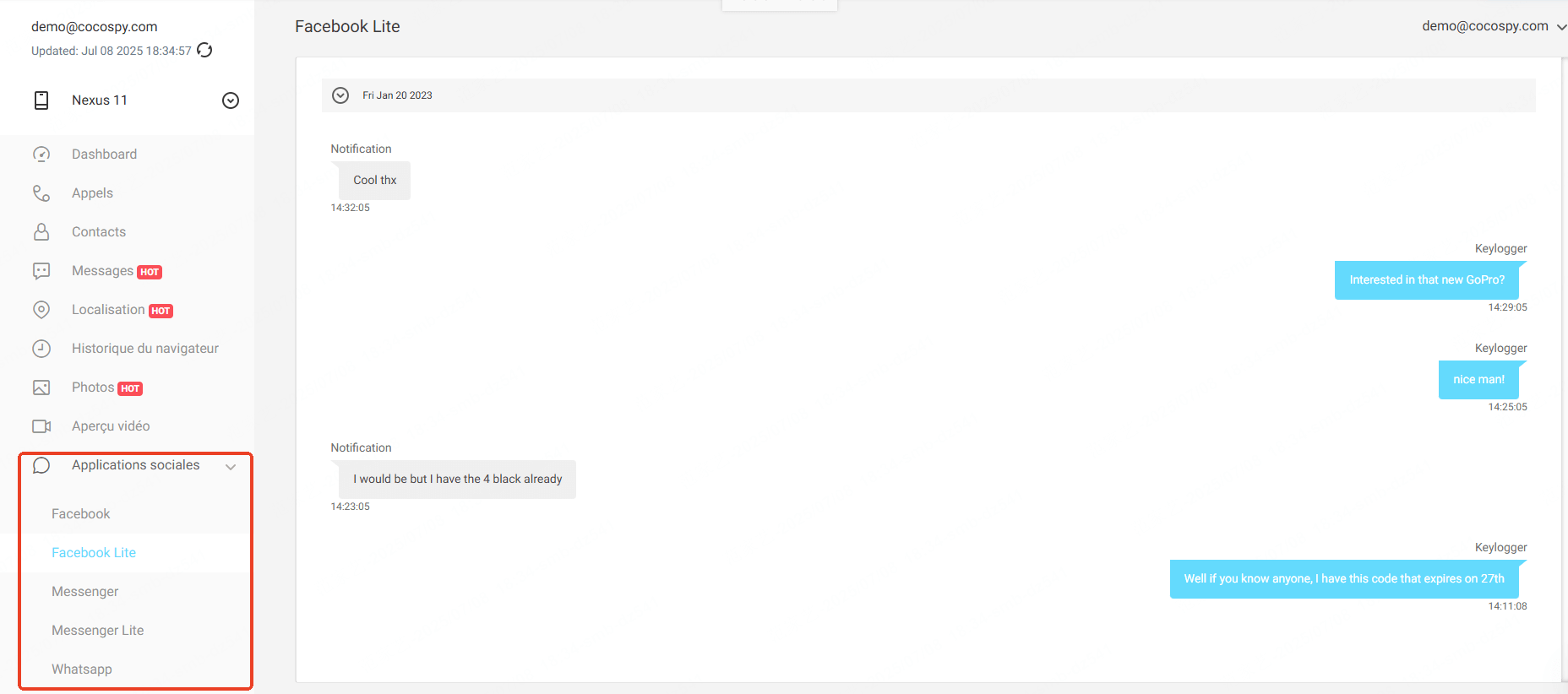This screenshot has height=694, width=1568.
Task: Click the Messages chat bubble icon
Action: [x=41, y=271]
